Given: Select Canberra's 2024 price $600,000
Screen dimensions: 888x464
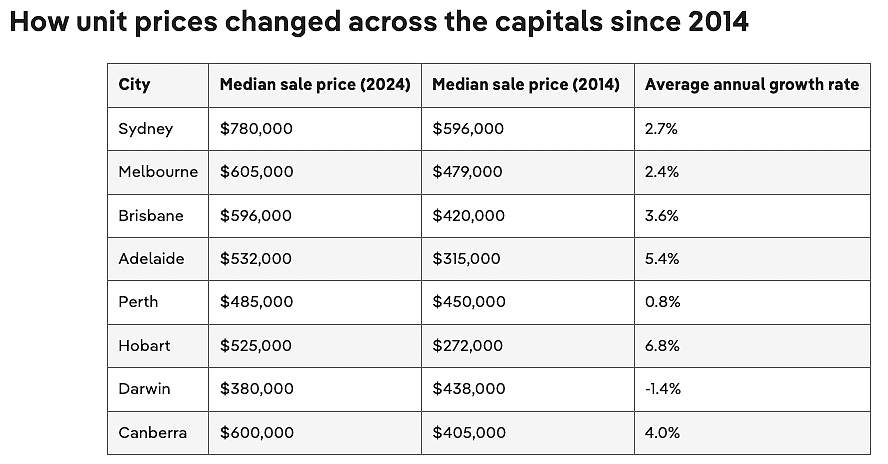Looking at the screenshot, I should tap(257, 433).
